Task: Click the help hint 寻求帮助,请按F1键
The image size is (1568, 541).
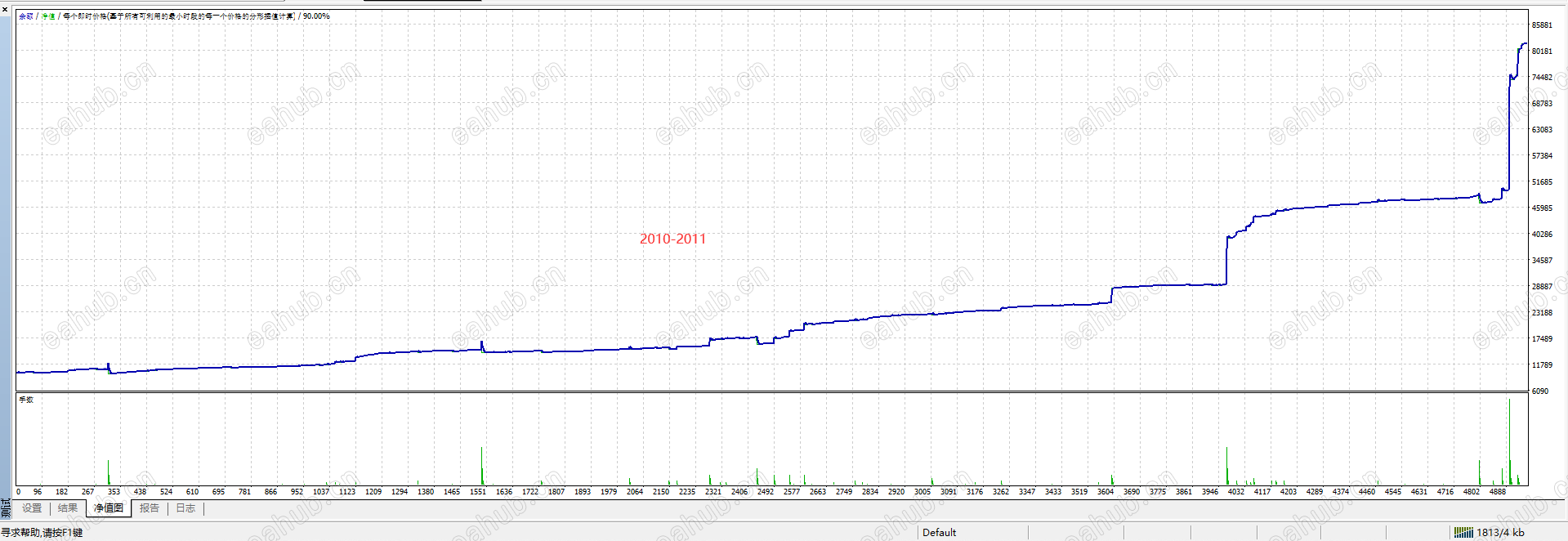Action: 42,533
